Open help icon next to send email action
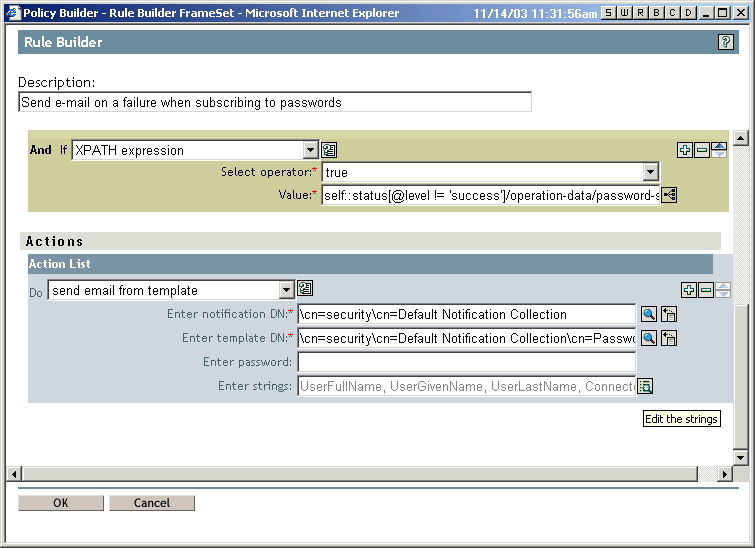755x548 pixels. tap(305, 288)
